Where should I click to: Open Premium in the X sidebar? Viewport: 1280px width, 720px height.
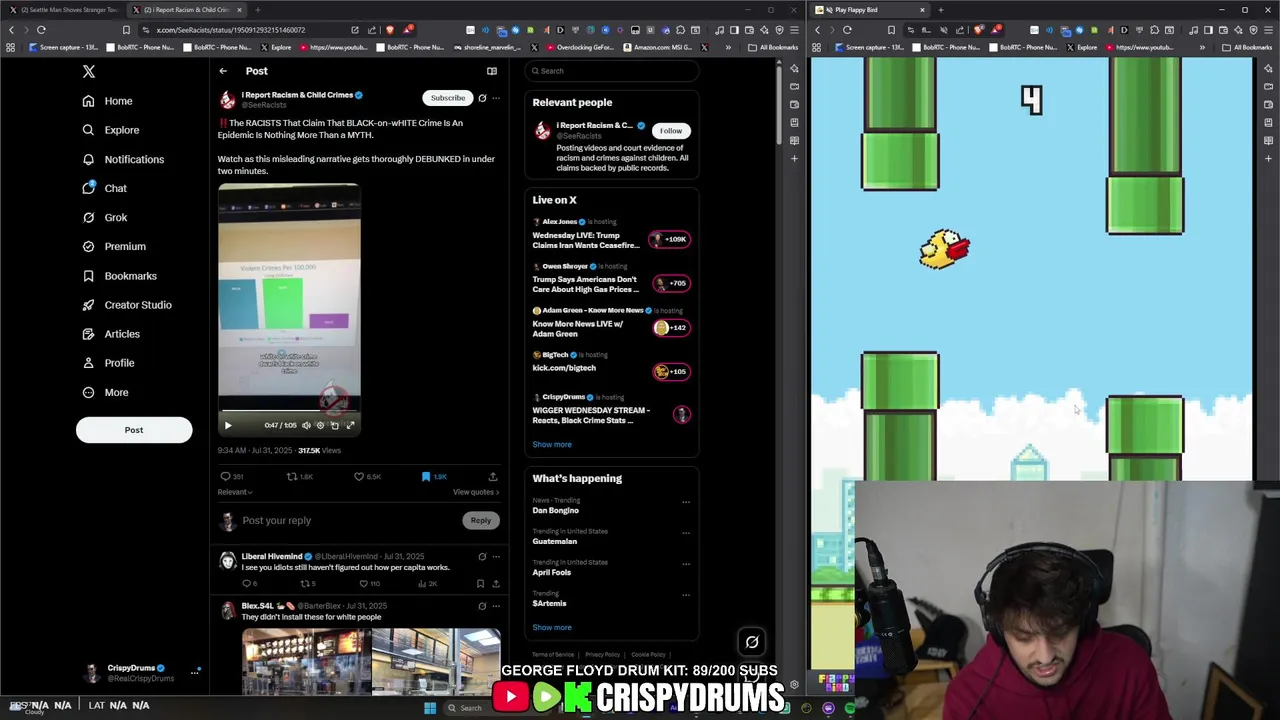(114, 246)
